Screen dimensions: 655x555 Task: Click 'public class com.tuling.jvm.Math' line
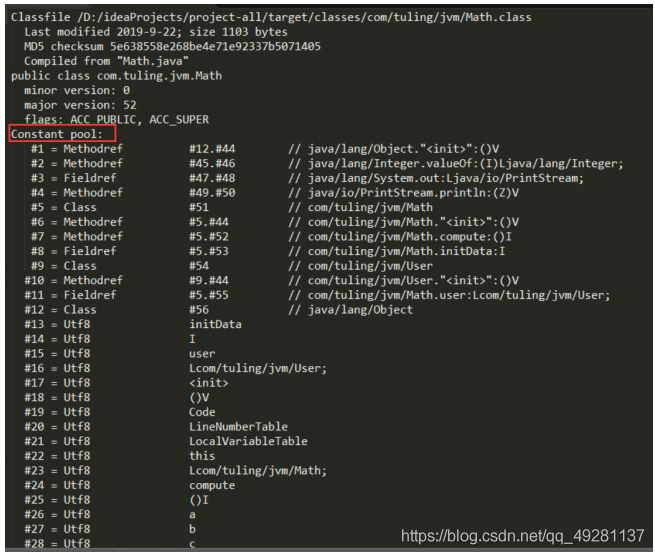point(116,76)
